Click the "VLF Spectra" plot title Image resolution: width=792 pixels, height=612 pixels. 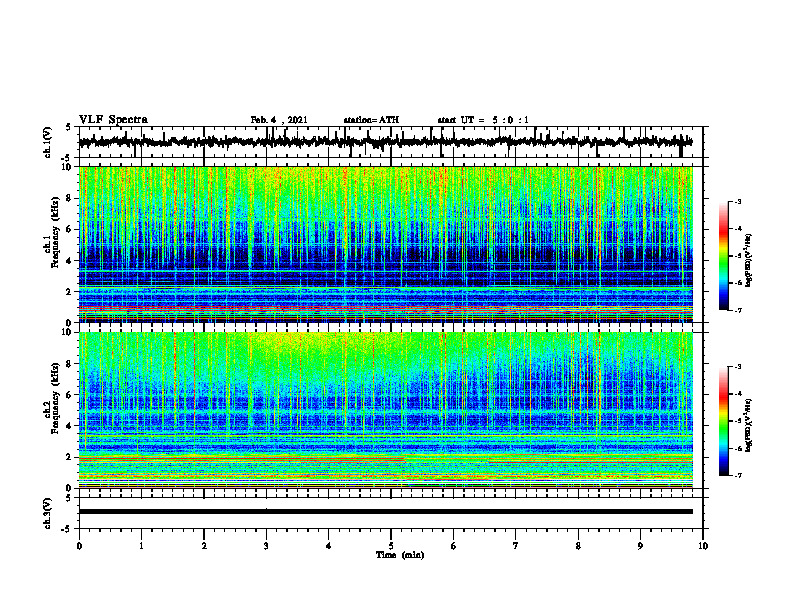pyautogui.click(x=113, y=120)
